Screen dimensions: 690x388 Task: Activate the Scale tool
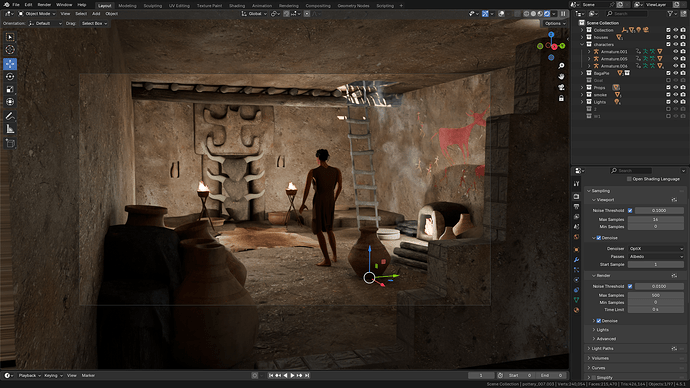click(x=10, y=89)
